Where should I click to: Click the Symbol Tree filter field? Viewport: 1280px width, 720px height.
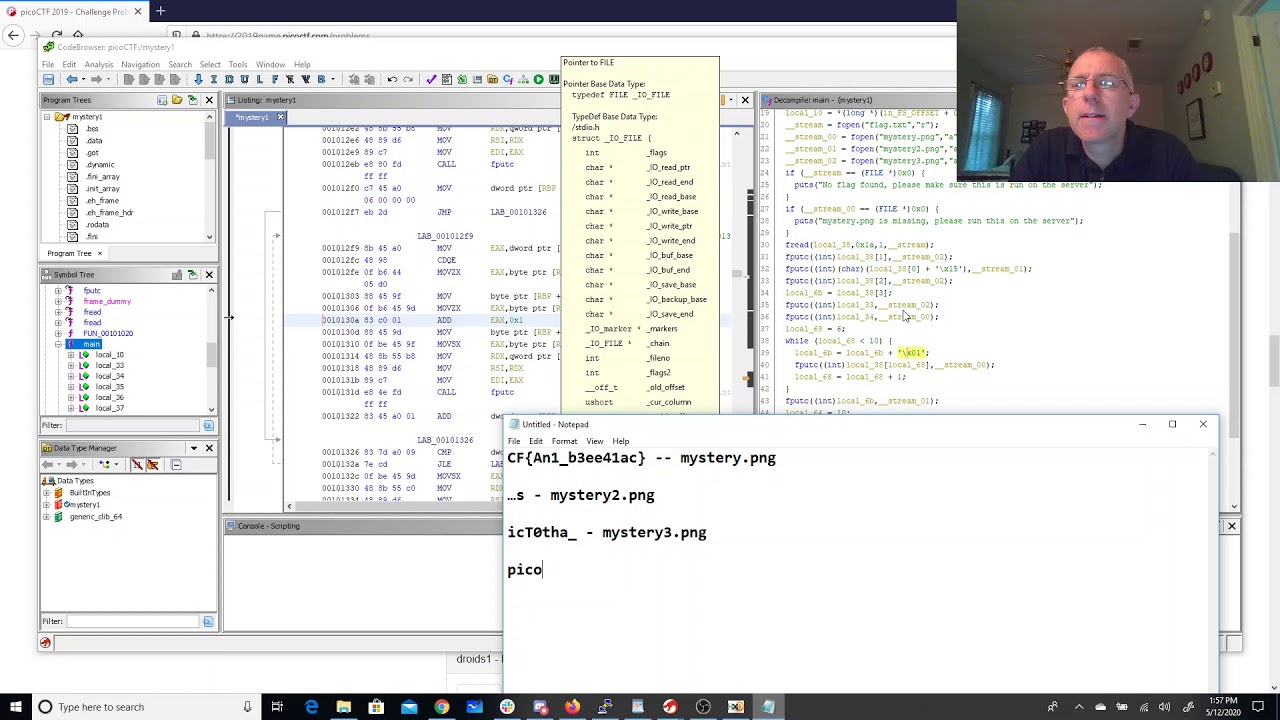132,426
